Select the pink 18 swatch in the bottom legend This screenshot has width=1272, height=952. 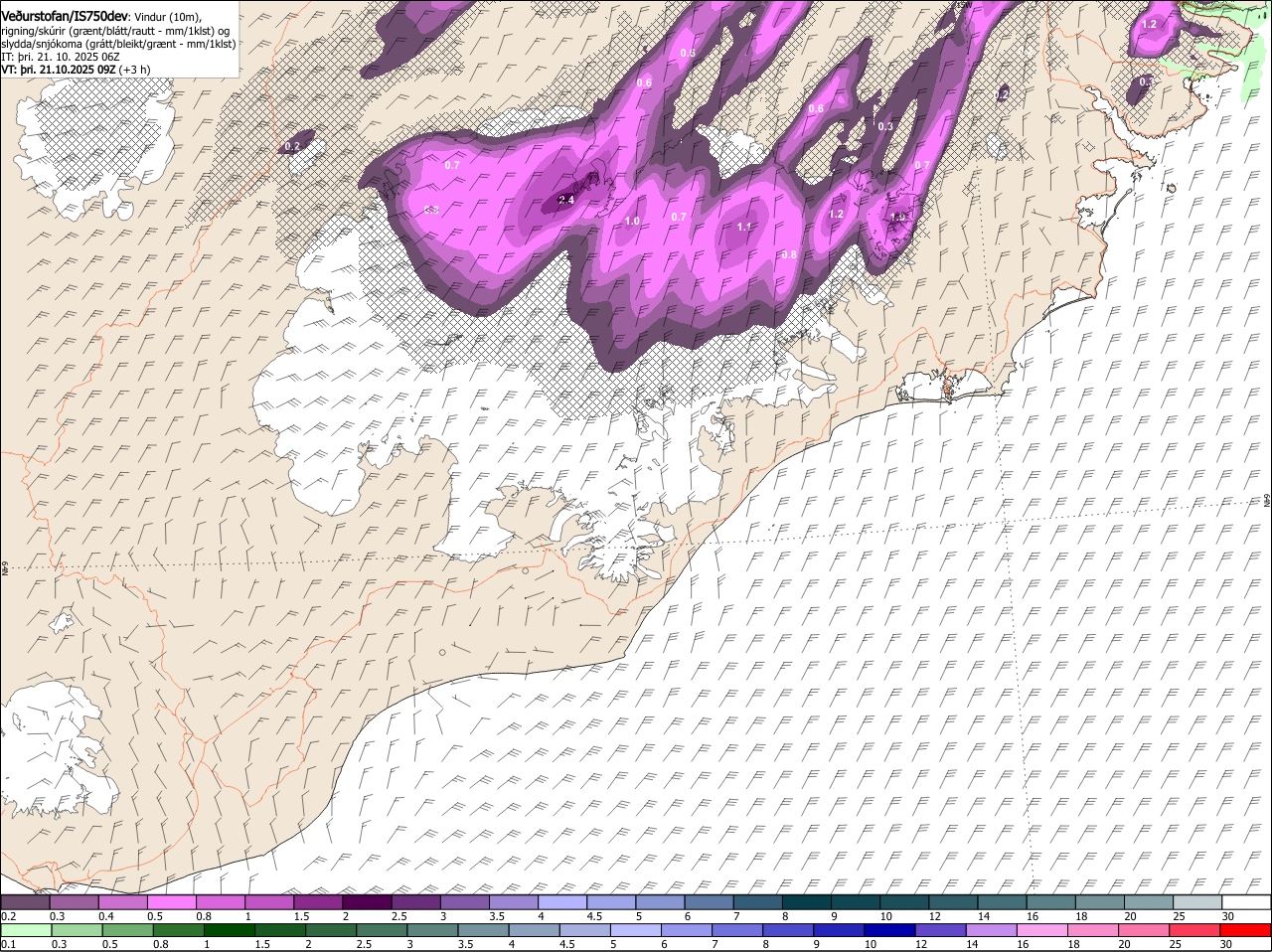click(1094, 930)
